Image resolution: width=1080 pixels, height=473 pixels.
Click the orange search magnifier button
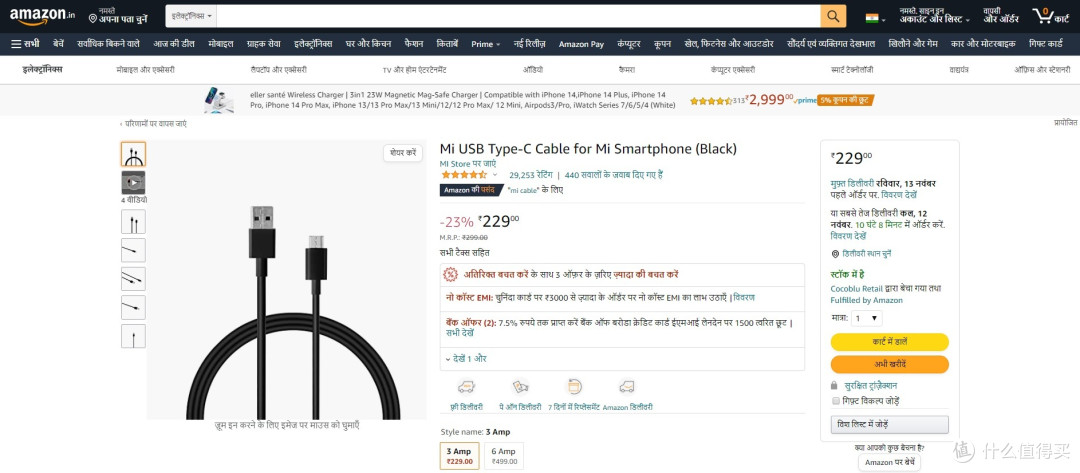833,16
